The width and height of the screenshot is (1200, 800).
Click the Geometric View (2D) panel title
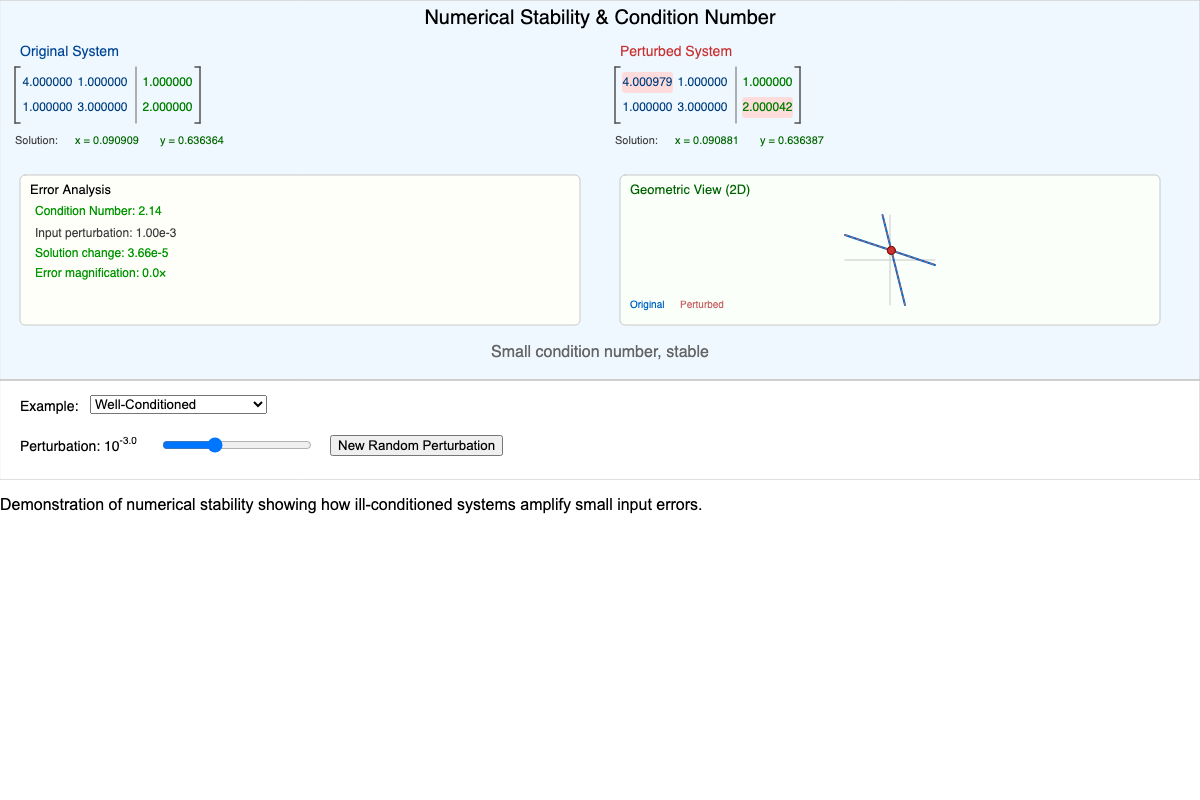coord(689,189)
